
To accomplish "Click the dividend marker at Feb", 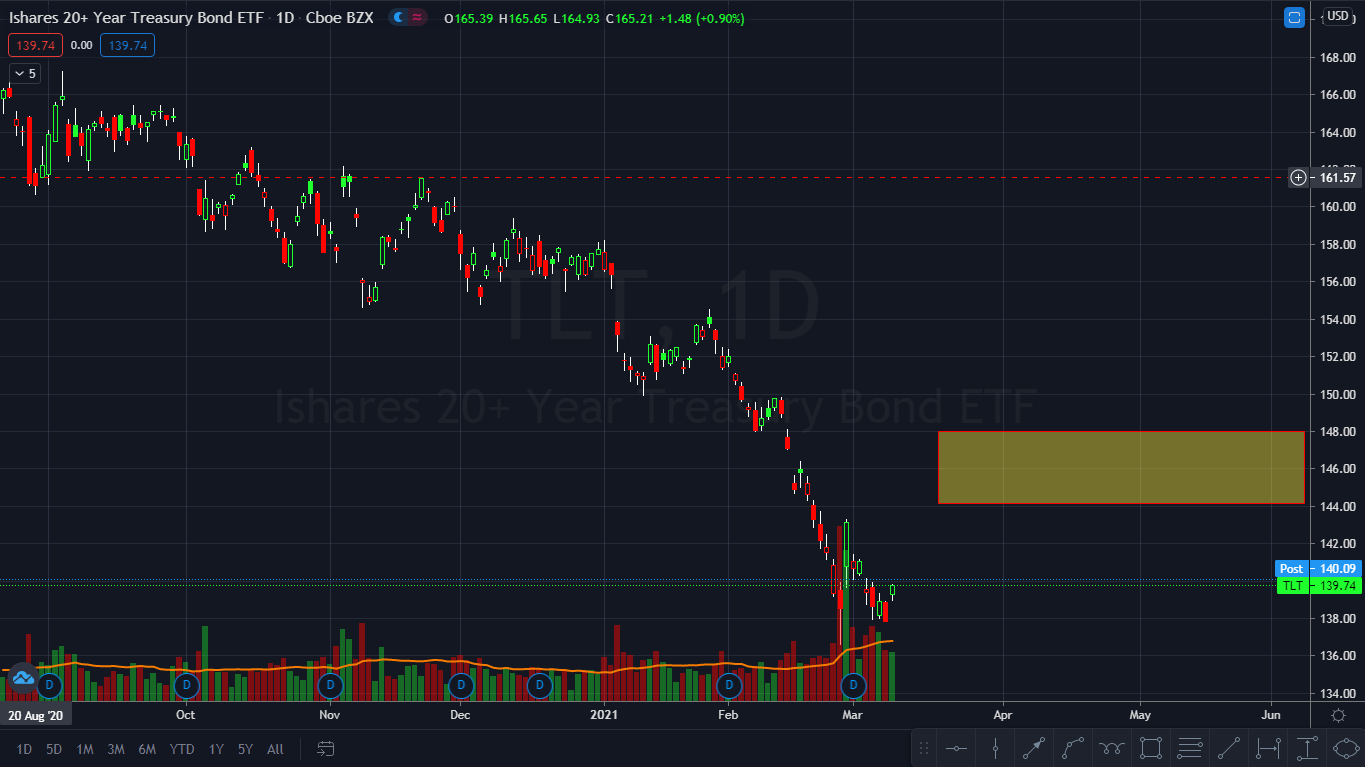I will pyautogui.click(x=729, y=685).
